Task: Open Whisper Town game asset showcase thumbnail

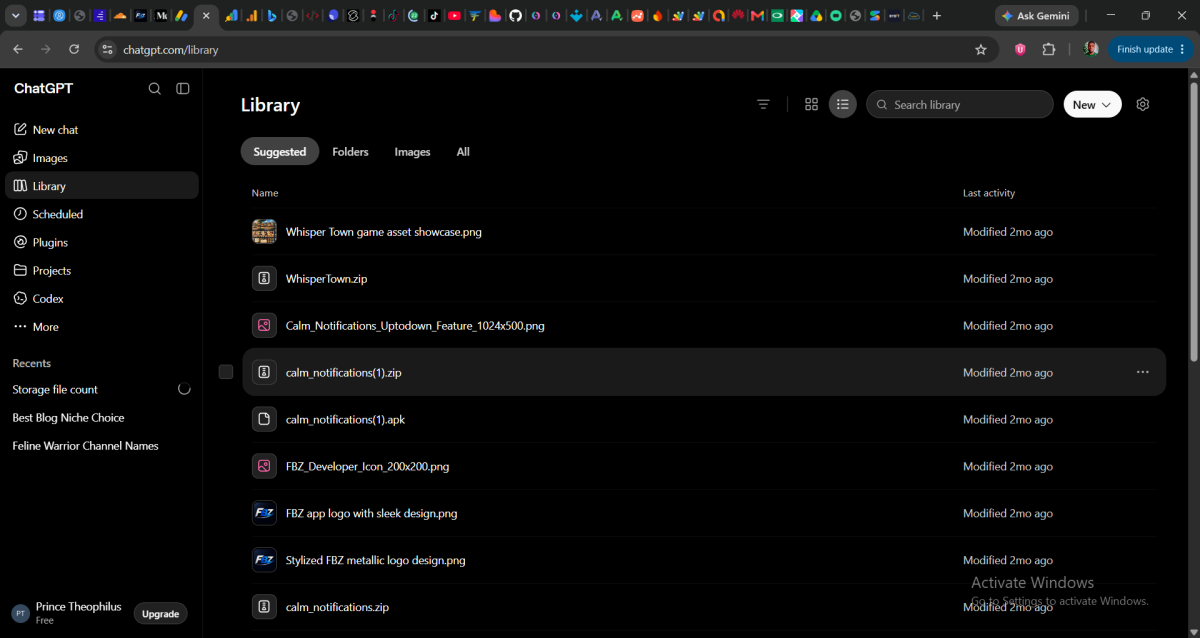Action: tap(264, 231)
